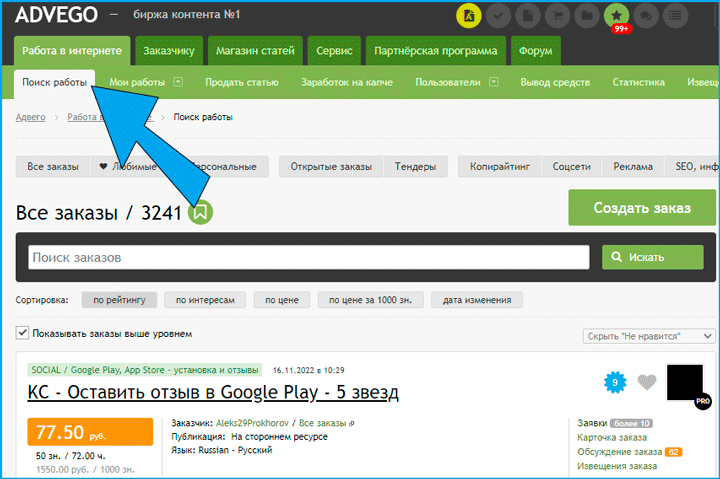The image size is (720, 479).
Task: Open 'Вывод средств' submenu item
Action: click(x=555, y=82)
